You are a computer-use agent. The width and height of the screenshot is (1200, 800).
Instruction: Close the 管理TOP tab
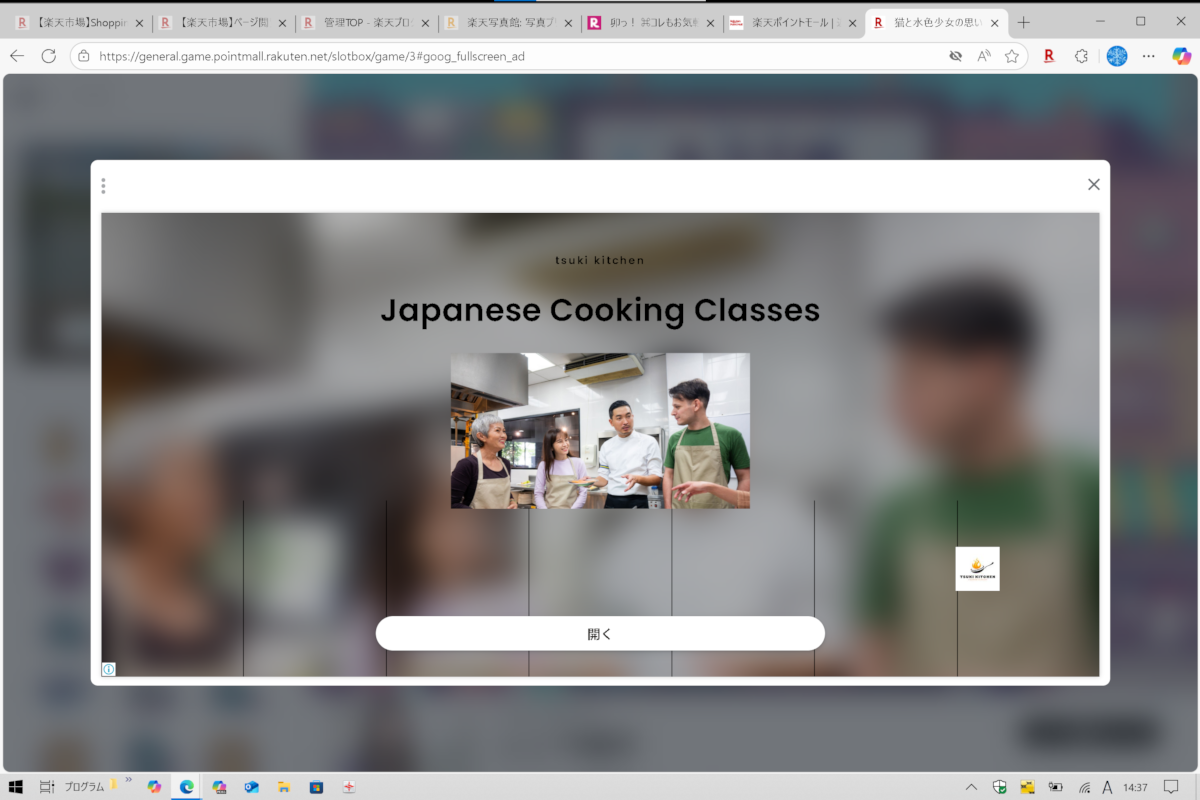425,23
